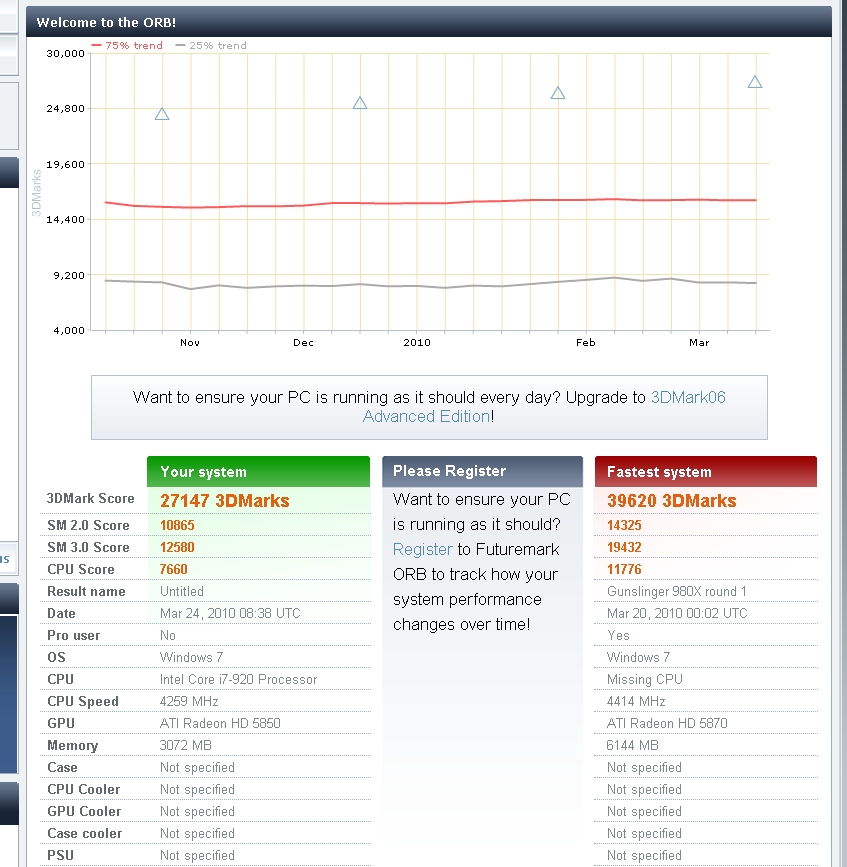Image resolution: width=847 pixels, height=867 pixels.
Task: Click the PSU row label
Action: (x=60, y=855)
